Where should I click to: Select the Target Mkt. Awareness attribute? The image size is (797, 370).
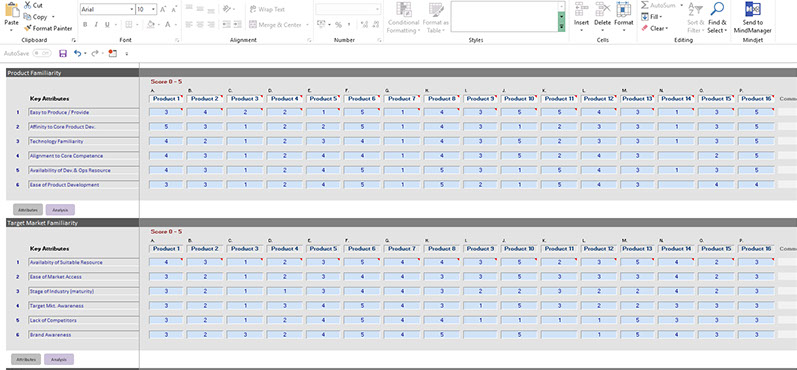click(x=83, y=306)
